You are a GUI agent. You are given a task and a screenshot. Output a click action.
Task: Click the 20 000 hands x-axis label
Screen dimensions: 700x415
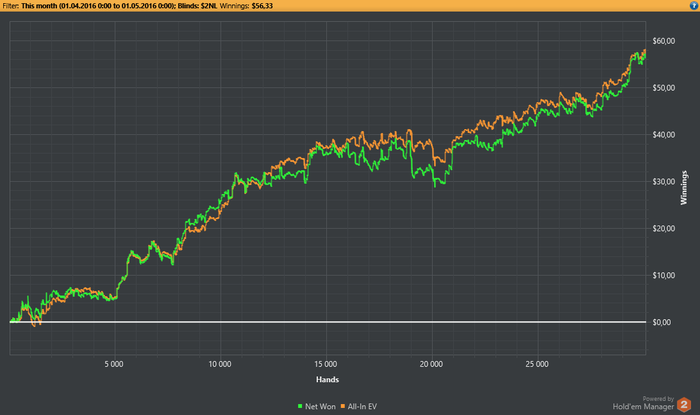[431, 364]
